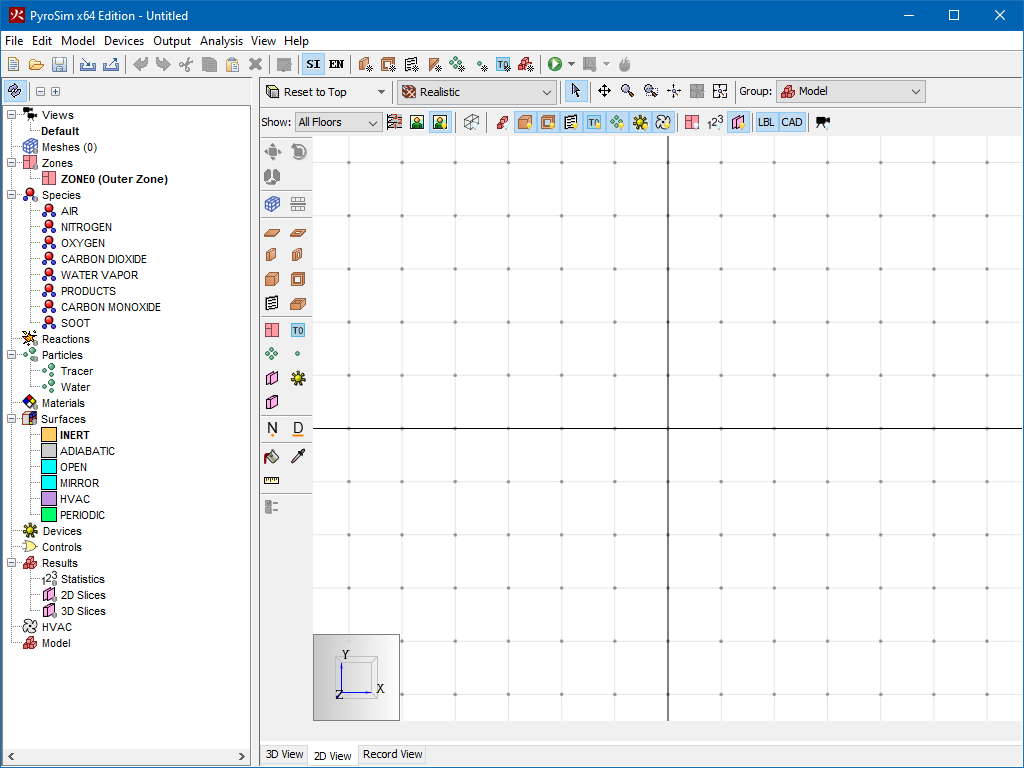This screenshot has height=768, width=1024.
Task: Click the PERIODIC surface green swatch
Action: pos(49,515)
